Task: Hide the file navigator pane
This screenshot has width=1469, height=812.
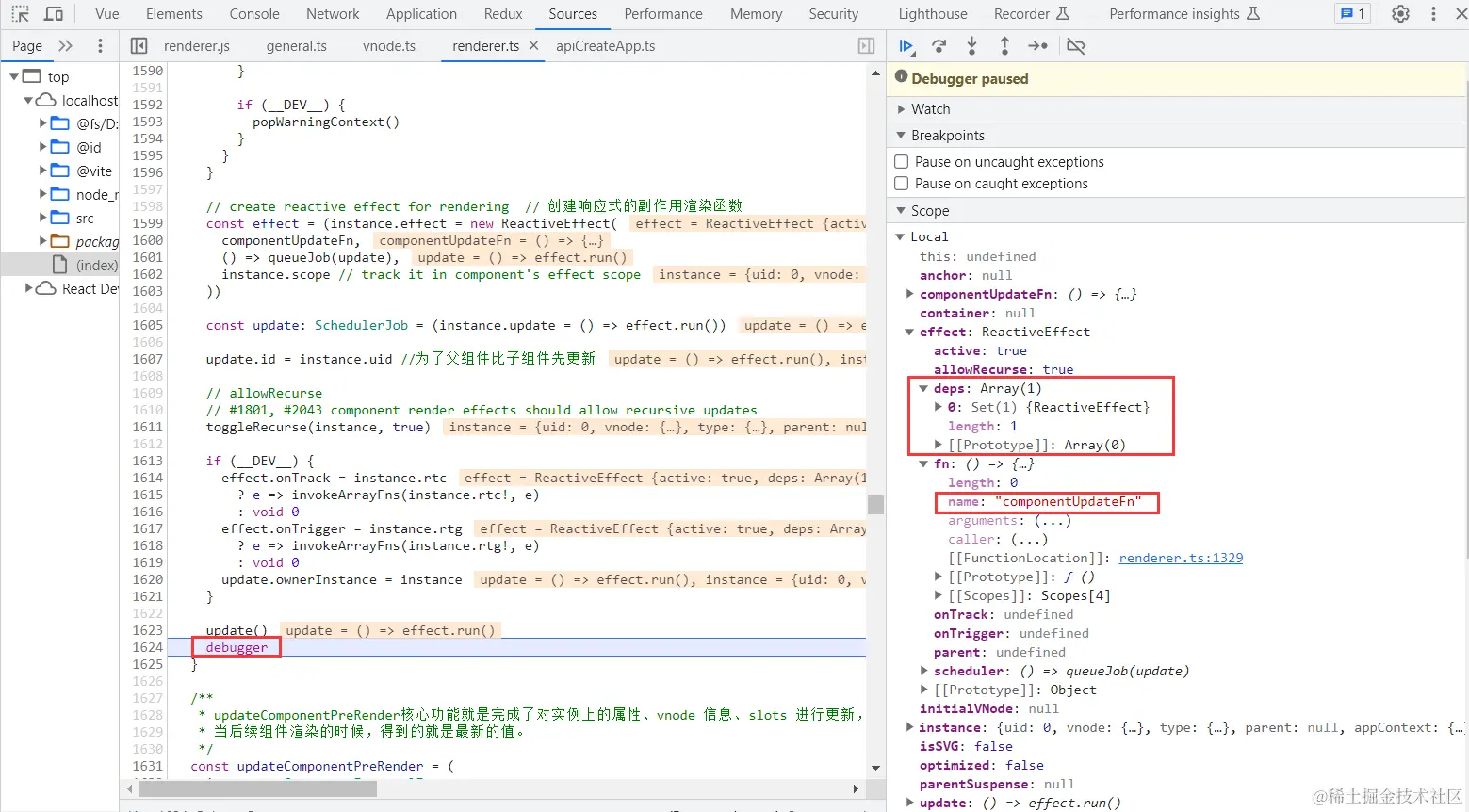Action: click(x=139, y=46)
